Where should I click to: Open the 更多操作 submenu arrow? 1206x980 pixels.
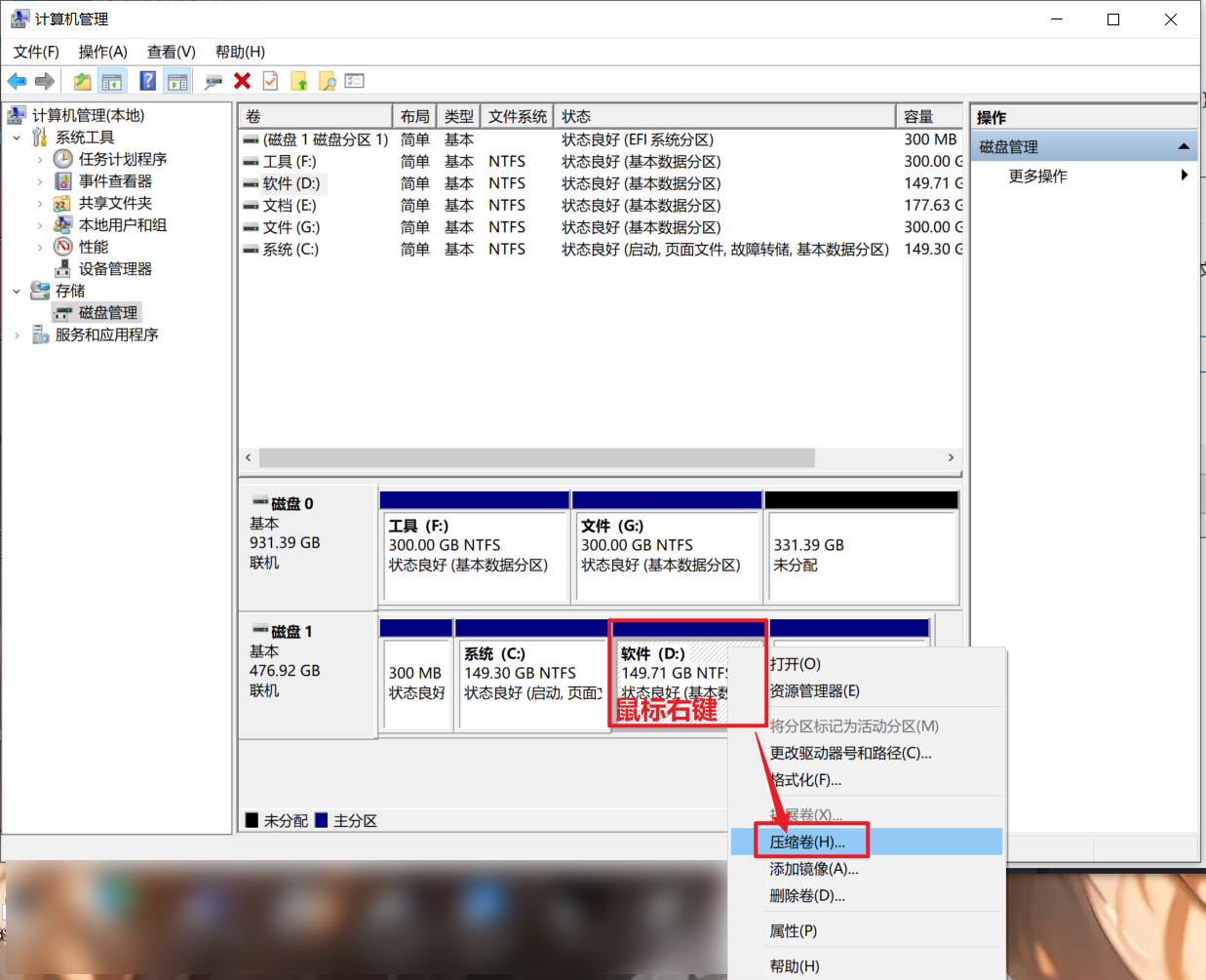[1184, 176]
